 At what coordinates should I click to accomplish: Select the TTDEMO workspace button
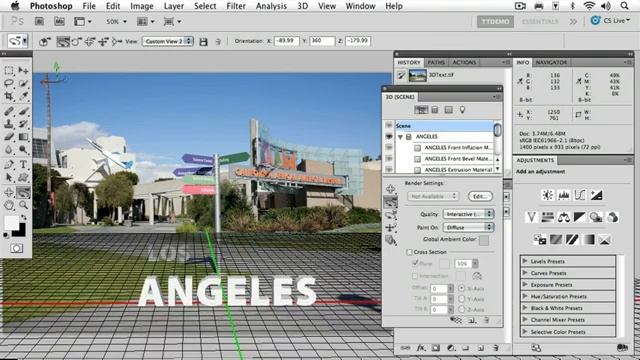coord(495,21)
